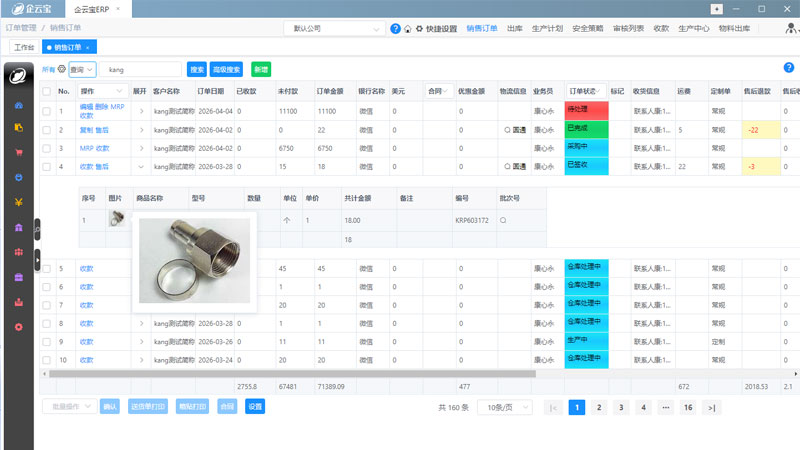Open the 合同 column filter dropdown
800x450 pixels.
pyautogui.click(x=438, y=91)
